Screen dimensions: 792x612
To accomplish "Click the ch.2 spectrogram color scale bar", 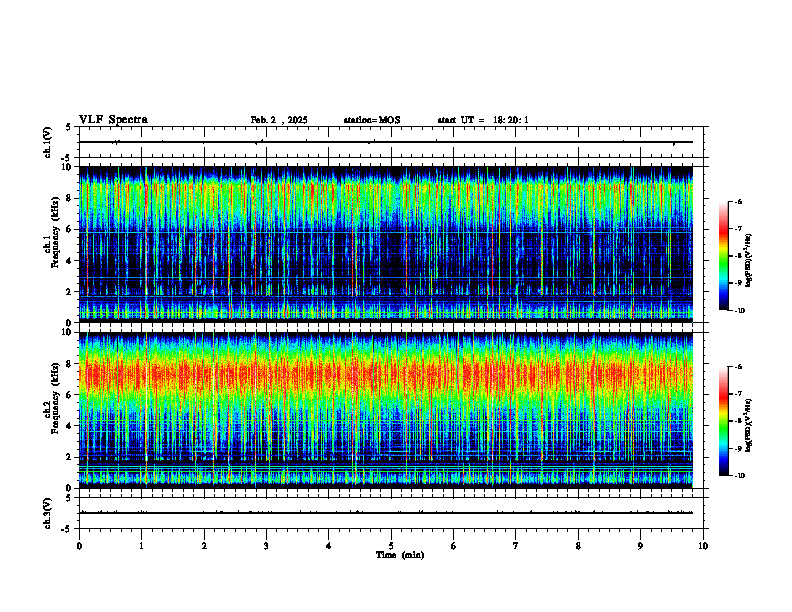I will (724, 421).
